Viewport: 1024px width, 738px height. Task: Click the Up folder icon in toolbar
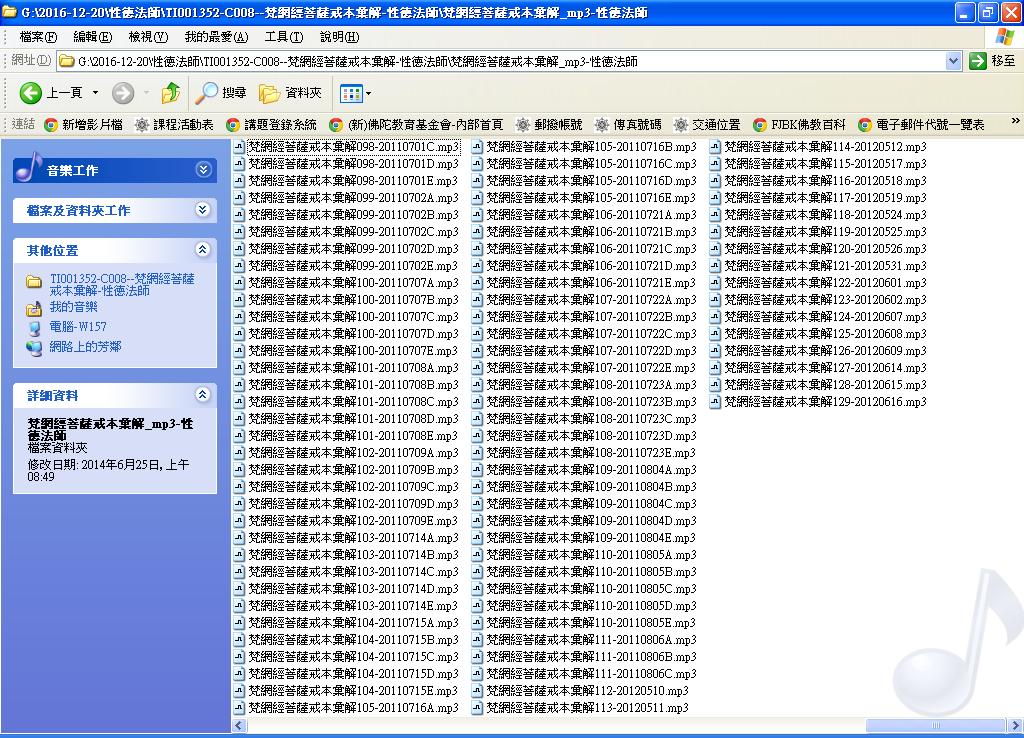(x=171, y=93)
